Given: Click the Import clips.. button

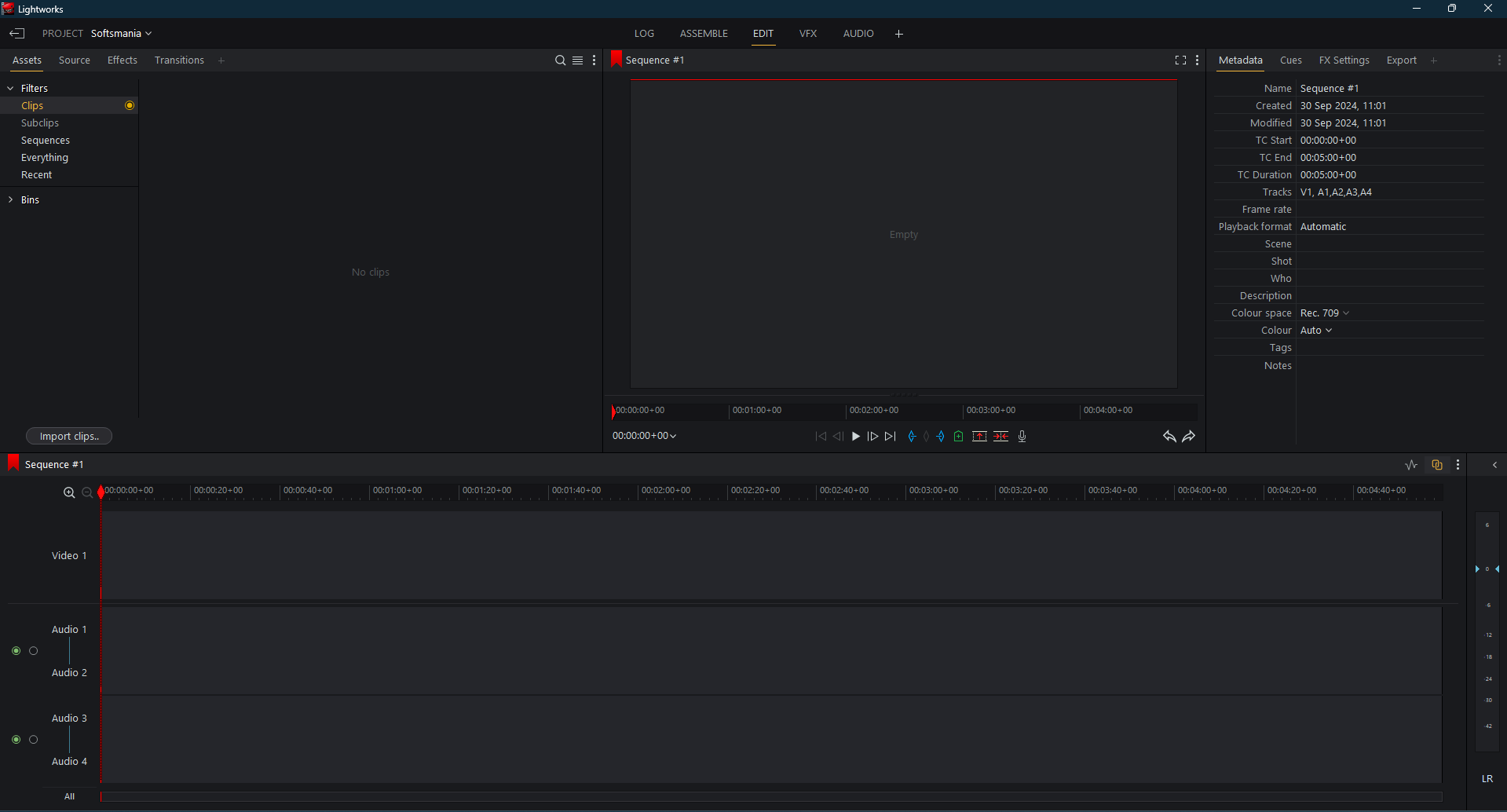Looking at the screenshot, I should click(x=69, y=436).
